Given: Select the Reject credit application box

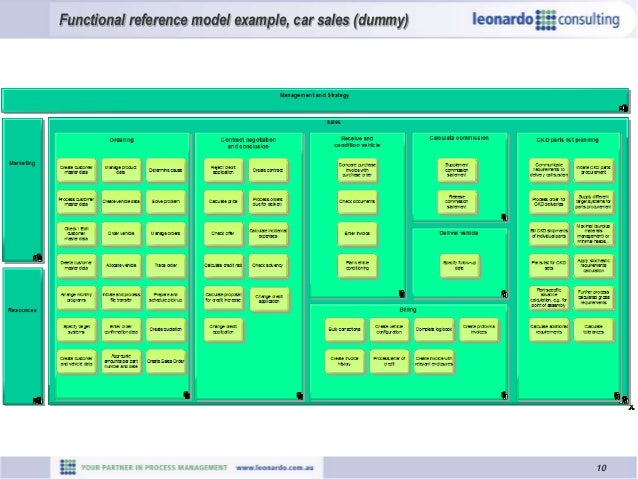Looking at the screenshot, I should coord(223,170).
